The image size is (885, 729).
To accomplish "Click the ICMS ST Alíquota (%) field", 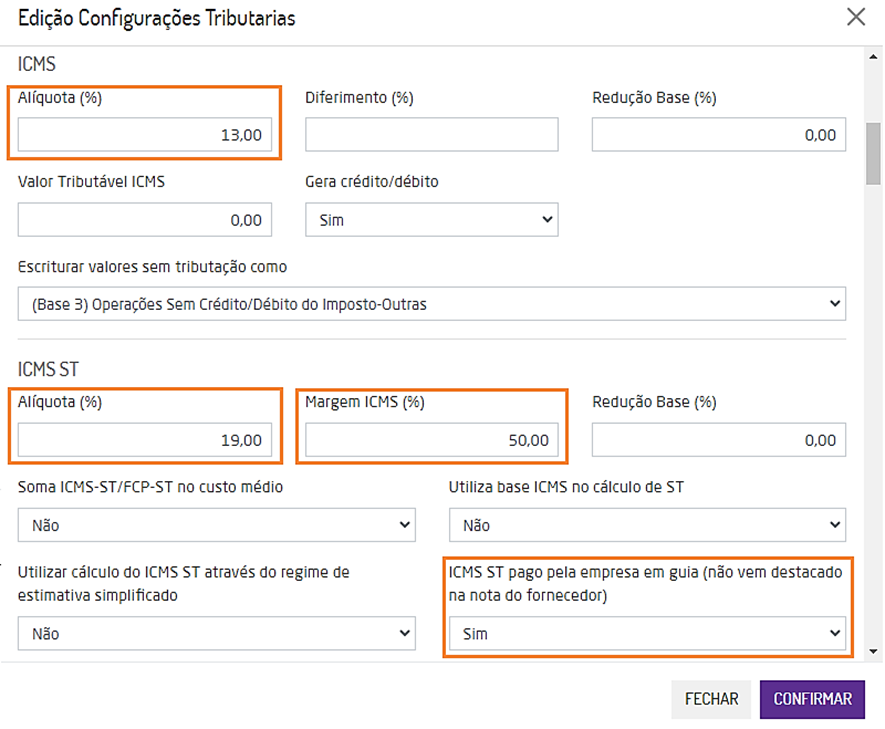I will pos(145,439).
